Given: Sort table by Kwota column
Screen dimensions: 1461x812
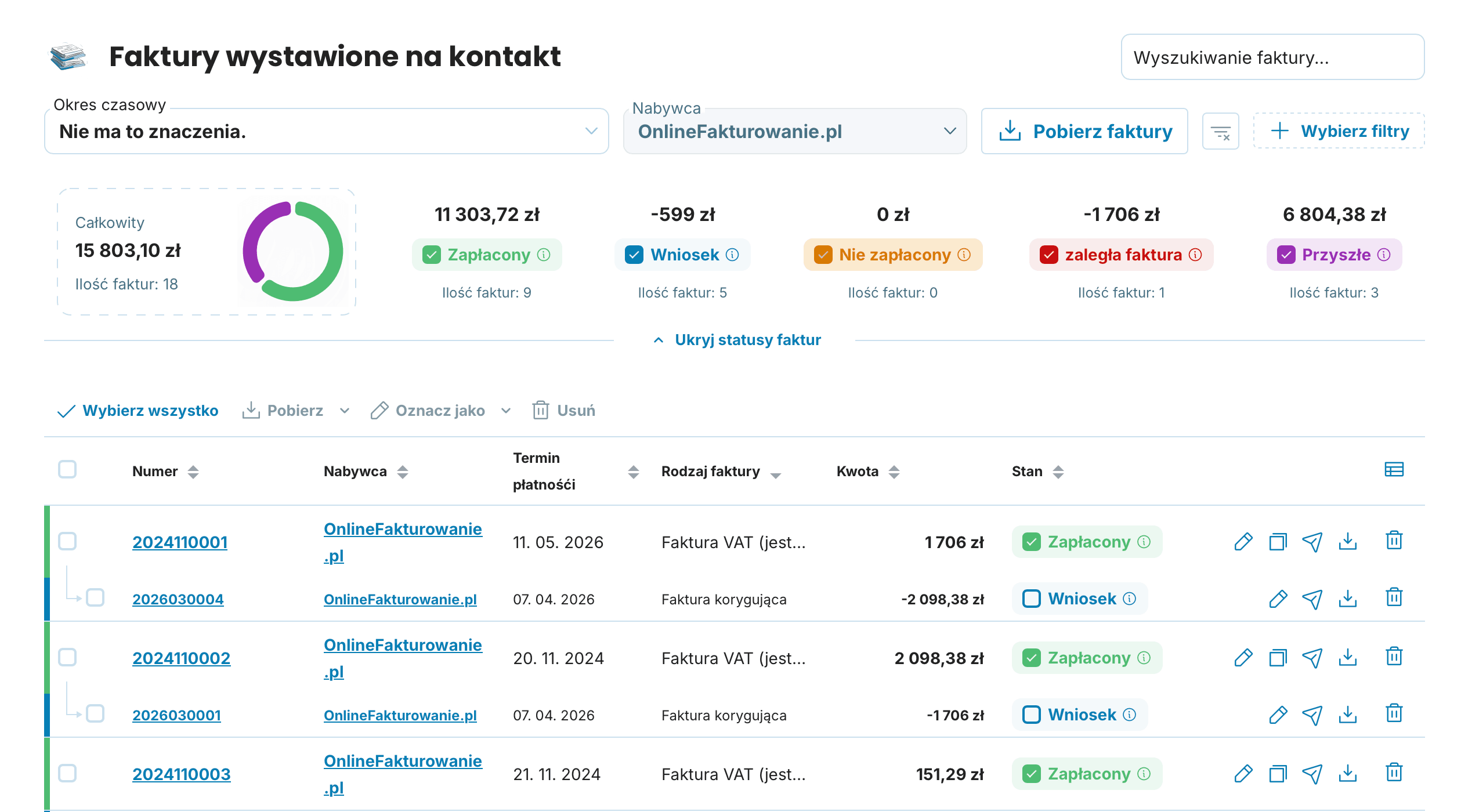Looking at the screenshot, I should (894, 472).
